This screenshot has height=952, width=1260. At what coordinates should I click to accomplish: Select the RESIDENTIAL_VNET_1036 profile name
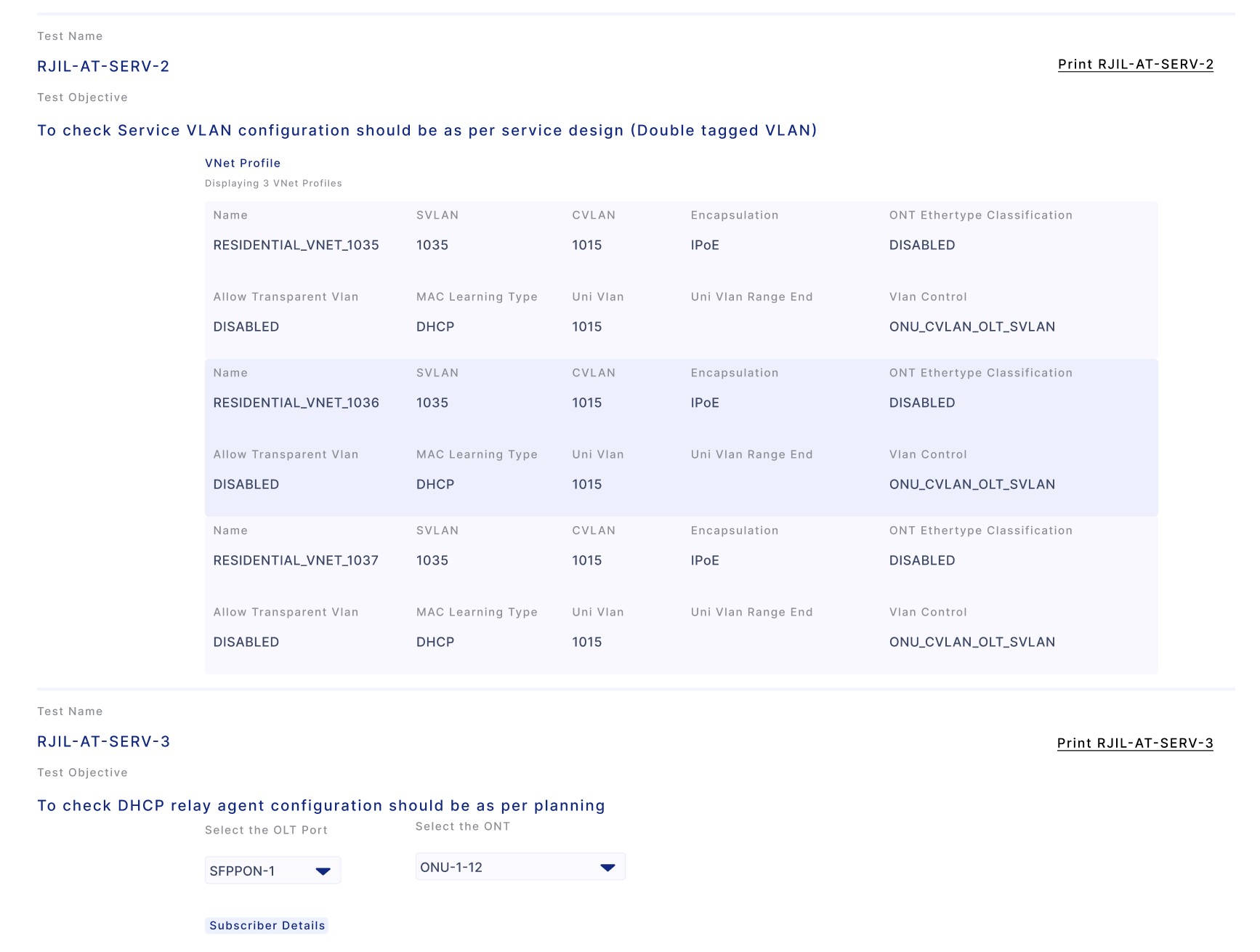coord(296,403)
